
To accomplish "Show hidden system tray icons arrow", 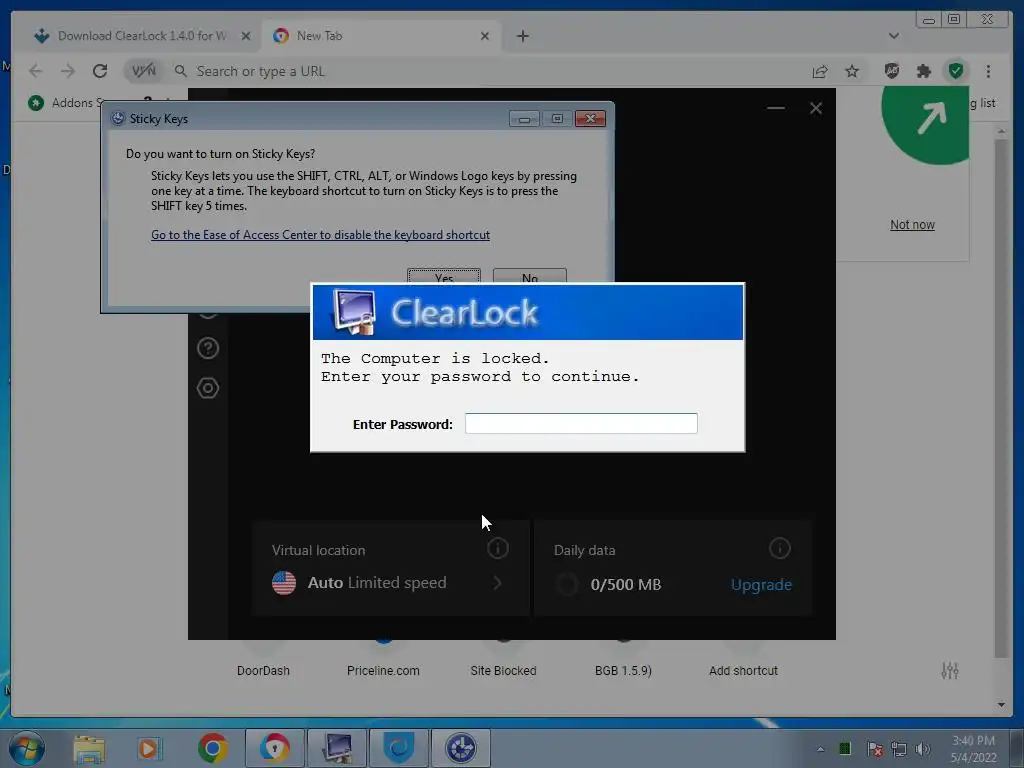I will click(x=820, y=749).
